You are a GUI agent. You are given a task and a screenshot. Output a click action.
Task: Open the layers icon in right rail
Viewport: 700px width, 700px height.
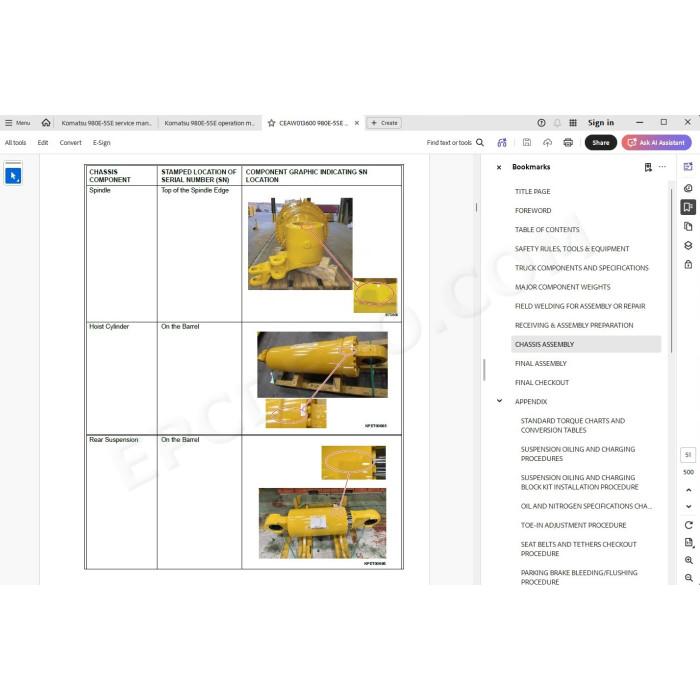tap(688, 246)
